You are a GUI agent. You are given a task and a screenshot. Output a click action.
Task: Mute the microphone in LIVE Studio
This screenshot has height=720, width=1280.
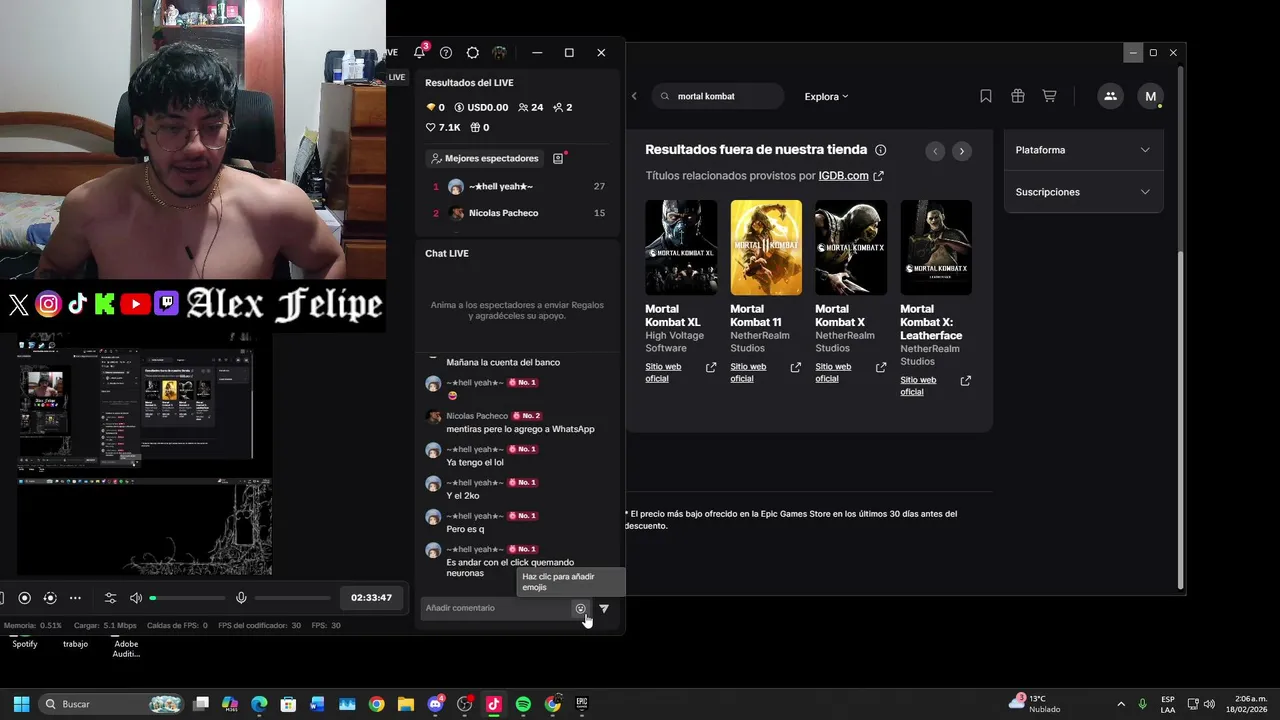point(241,598)
